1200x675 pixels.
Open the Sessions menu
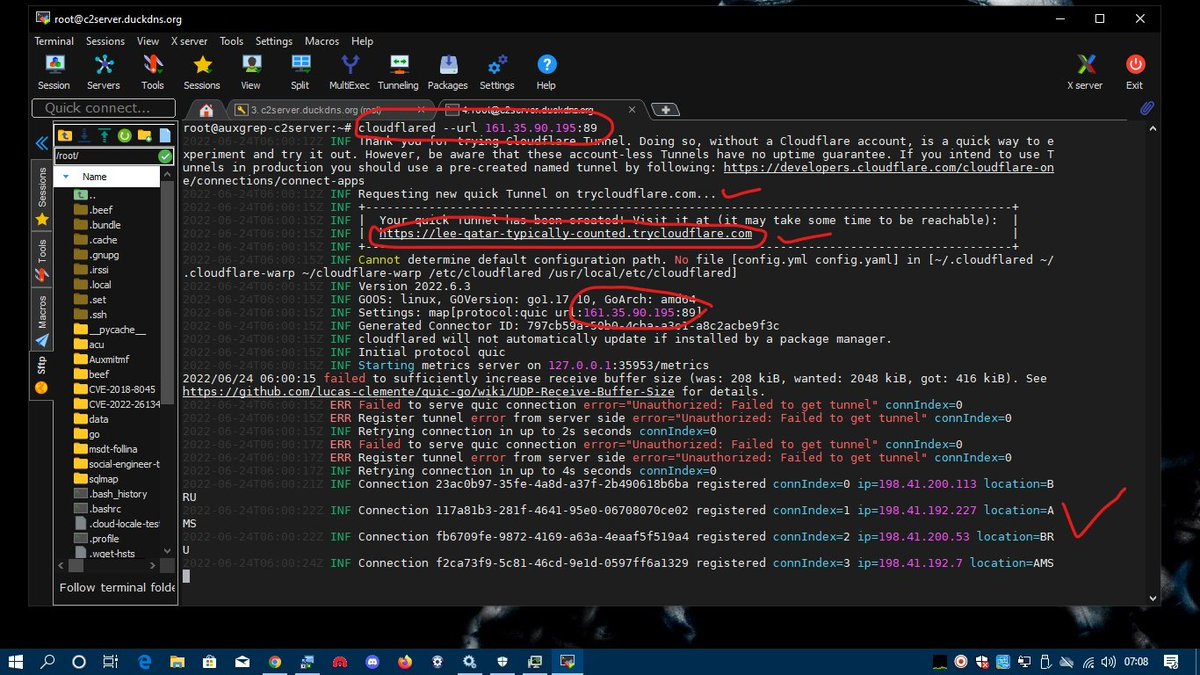point(105,41)
